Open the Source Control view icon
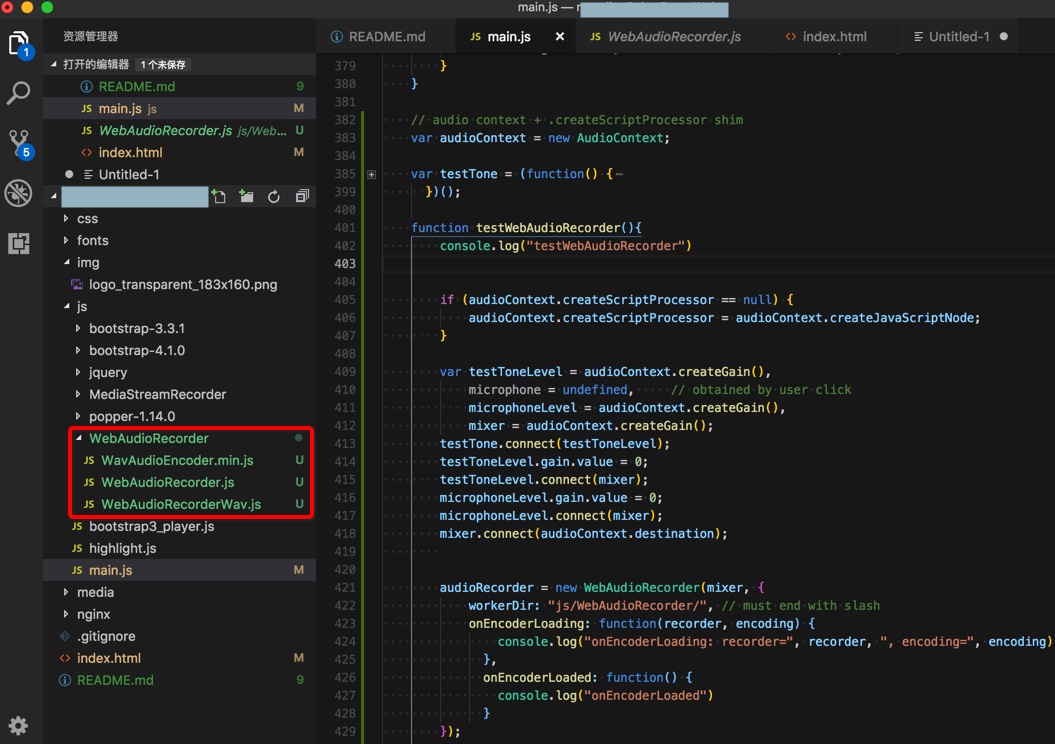The height and width of the screenshot is (744, 1055). (19, 143)
